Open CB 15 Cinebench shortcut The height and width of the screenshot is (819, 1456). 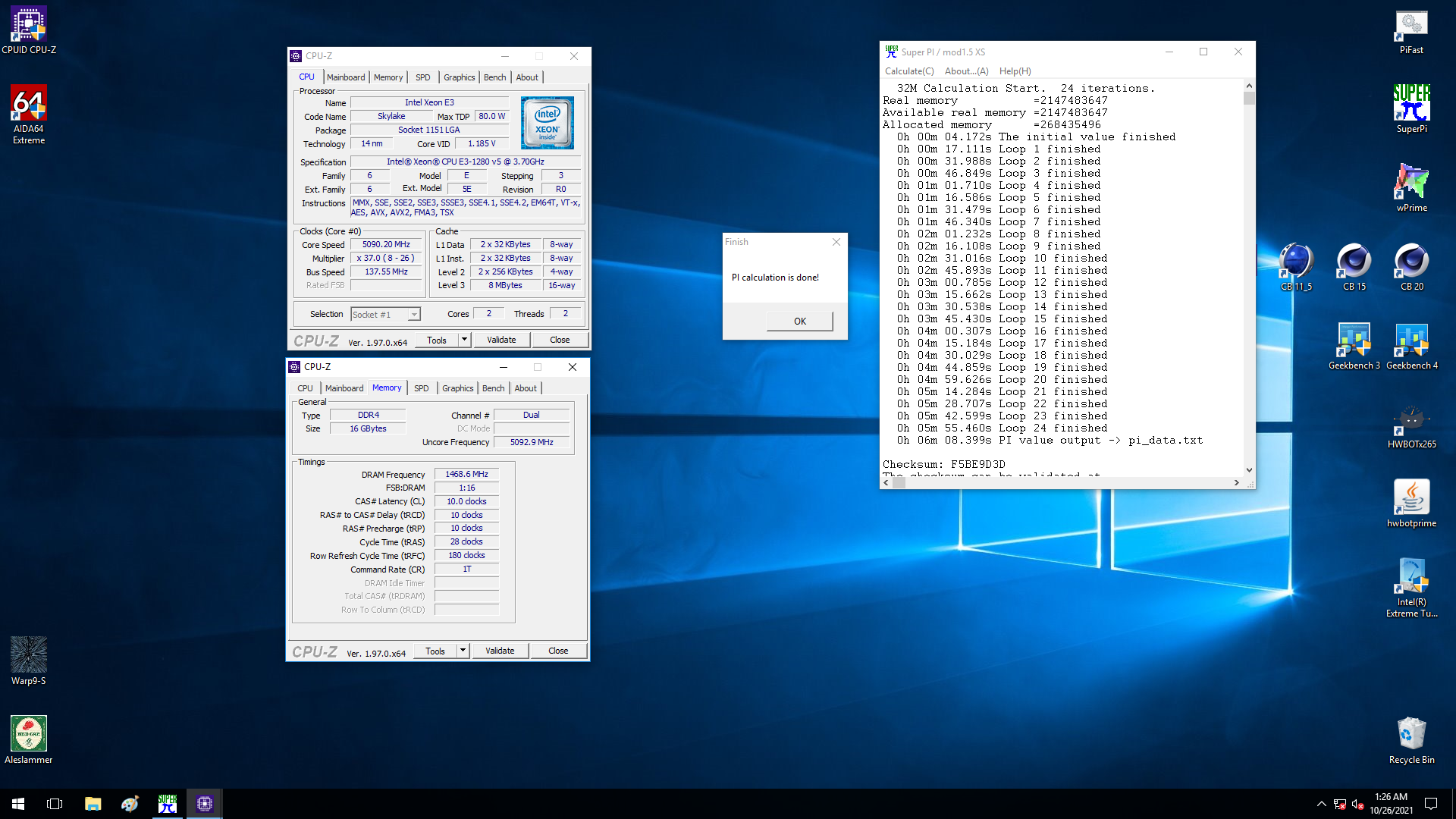1354,267
